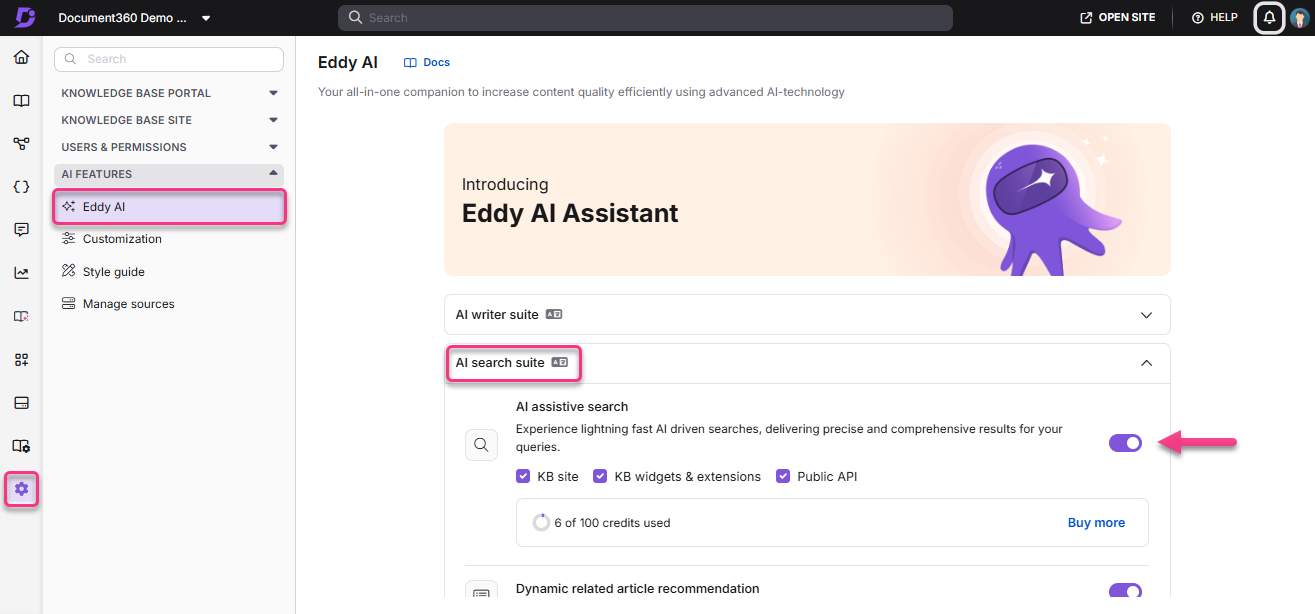Click the notification bell icon
This screenshot has width=1315, height=614.
[1268, 17]
